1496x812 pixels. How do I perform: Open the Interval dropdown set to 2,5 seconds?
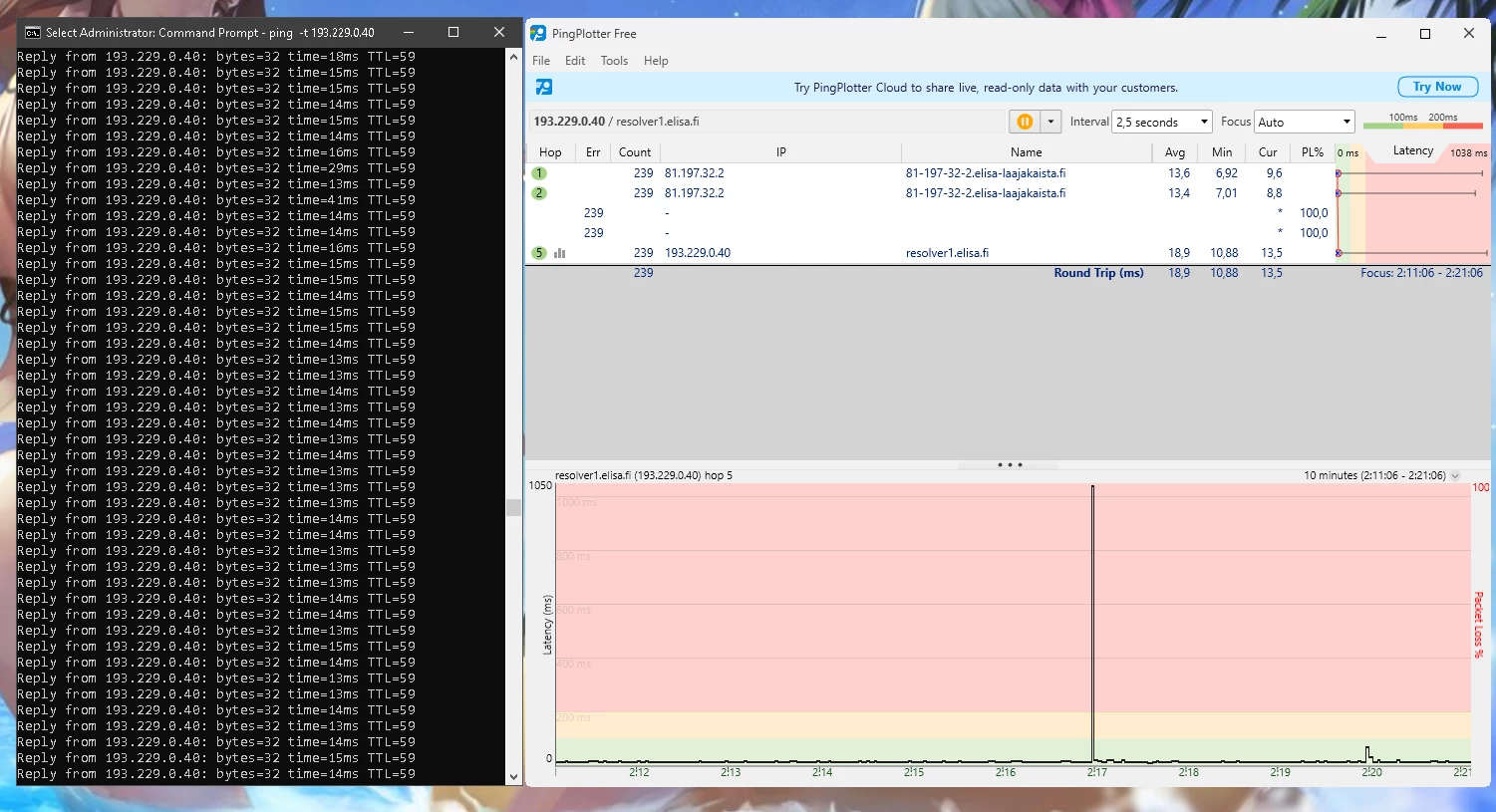[x=1162, y=122]
